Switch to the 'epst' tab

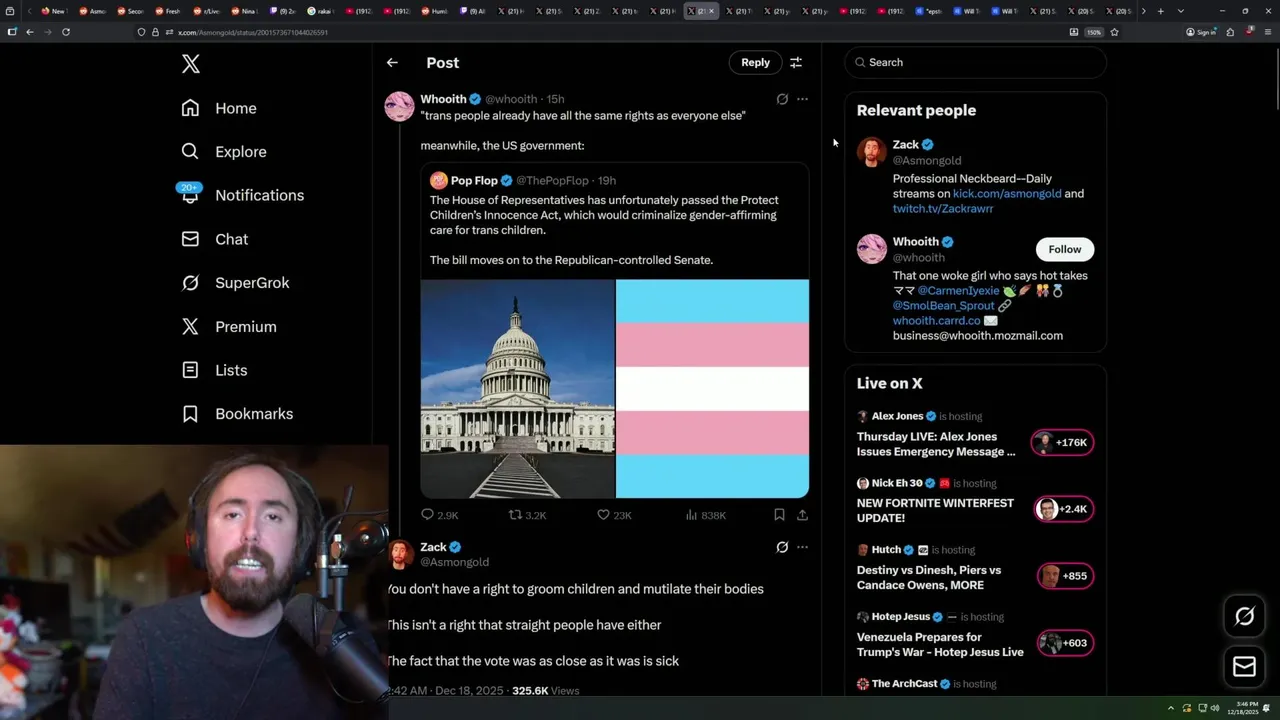click(927, 11)
